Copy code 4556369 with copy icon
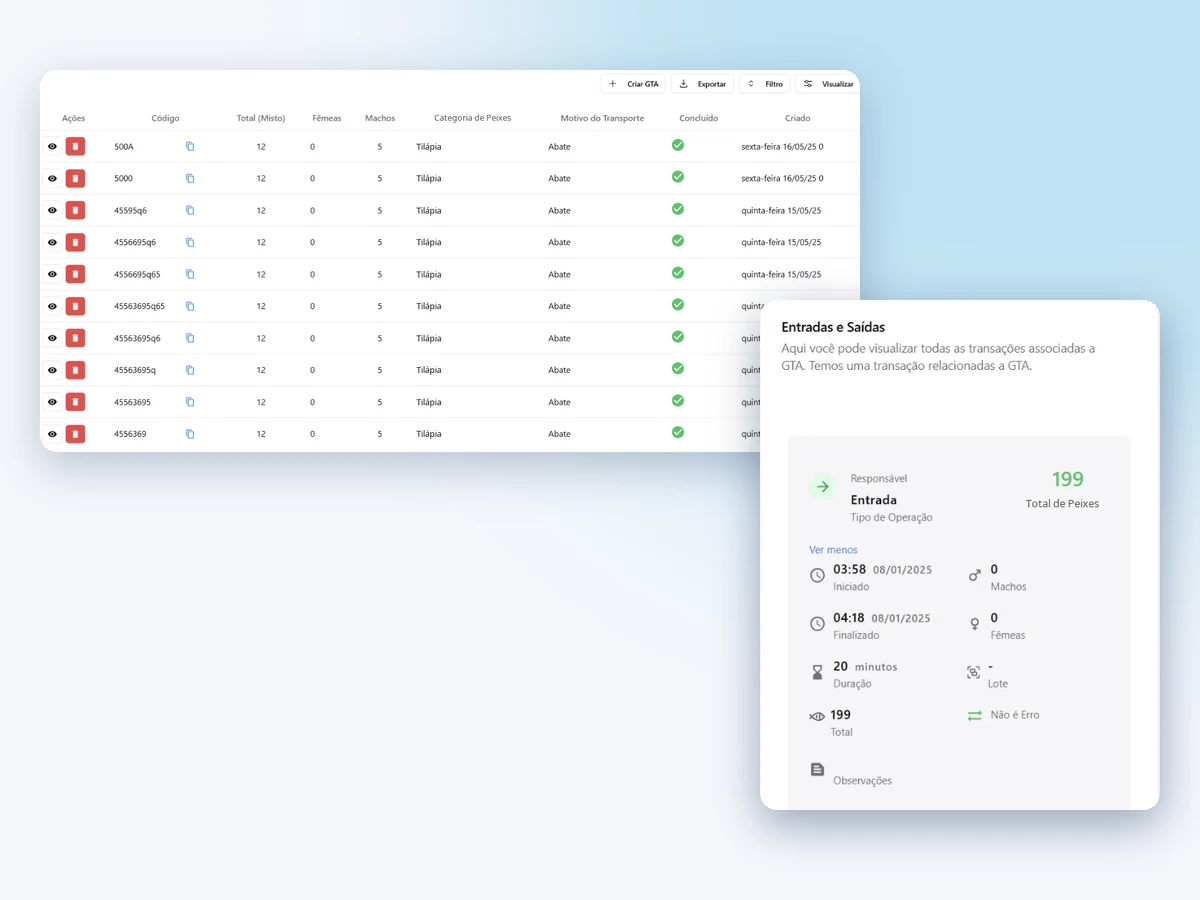 (x=190, y=434)
